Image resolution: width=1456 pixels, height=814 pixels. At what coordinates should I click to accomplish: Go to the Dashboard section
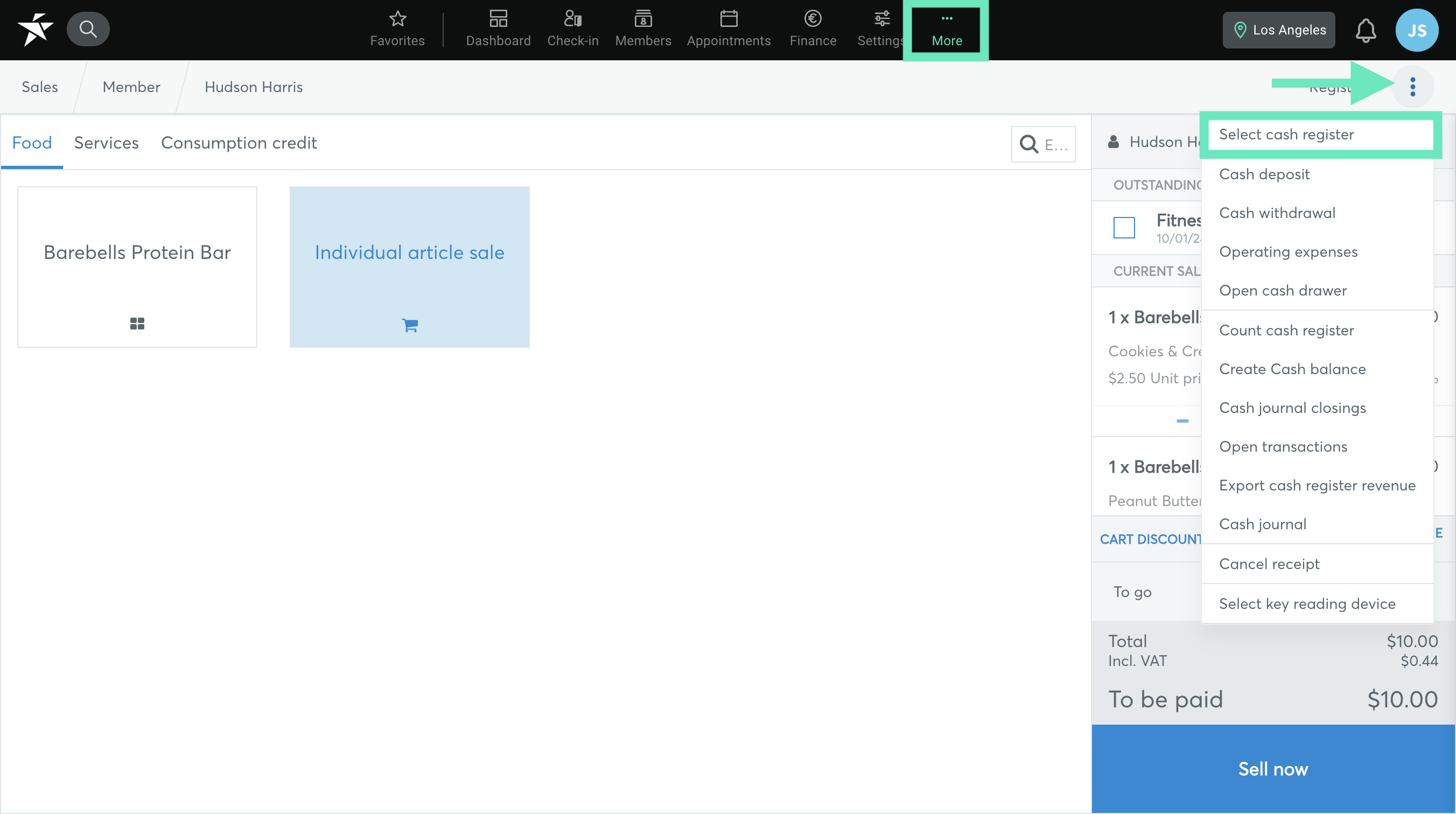(498, 30)
